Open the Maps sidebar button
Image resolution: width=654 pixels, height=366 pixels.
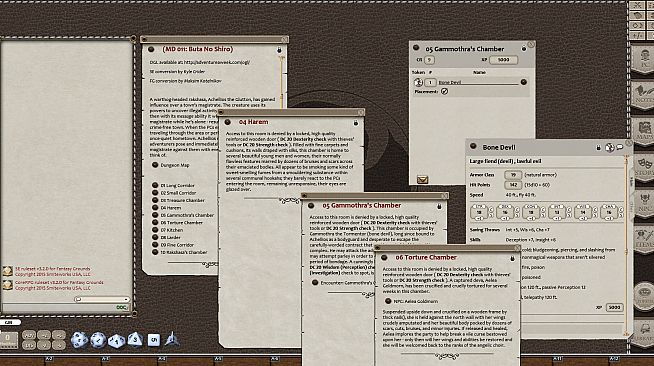click(x=643, y=131)
